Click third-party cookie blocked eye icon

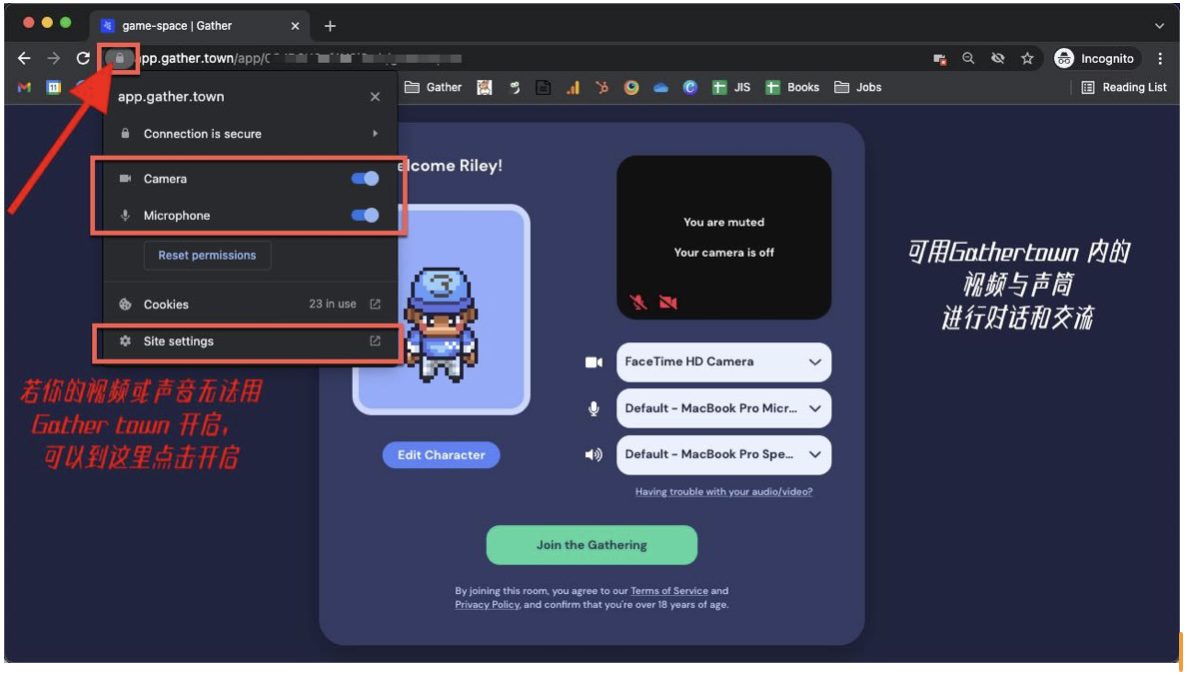[998, 58]
